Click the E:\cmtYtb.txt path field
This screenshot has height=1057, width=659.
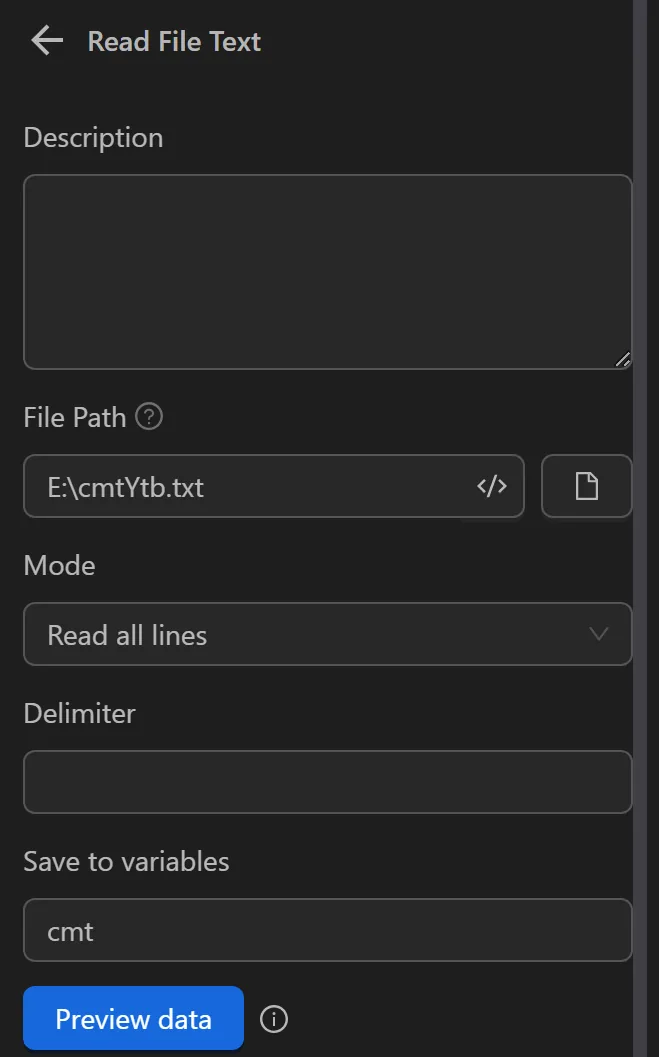pyautogui.click(x=250, y=486)
